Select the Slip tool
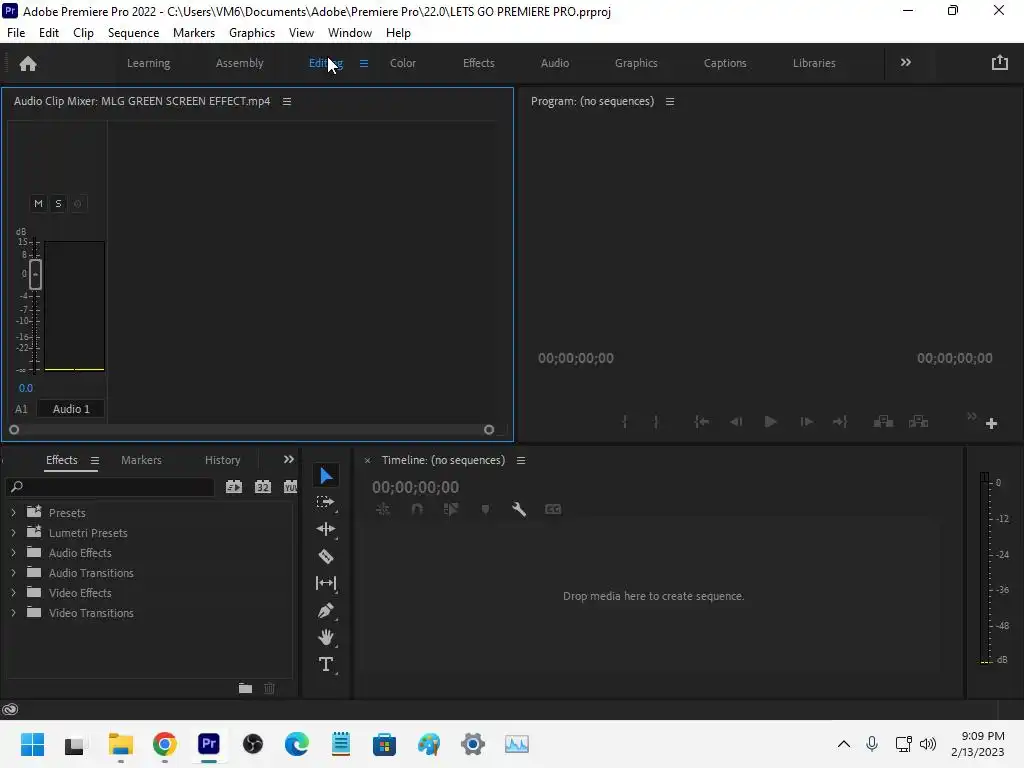 click(326, 583)
